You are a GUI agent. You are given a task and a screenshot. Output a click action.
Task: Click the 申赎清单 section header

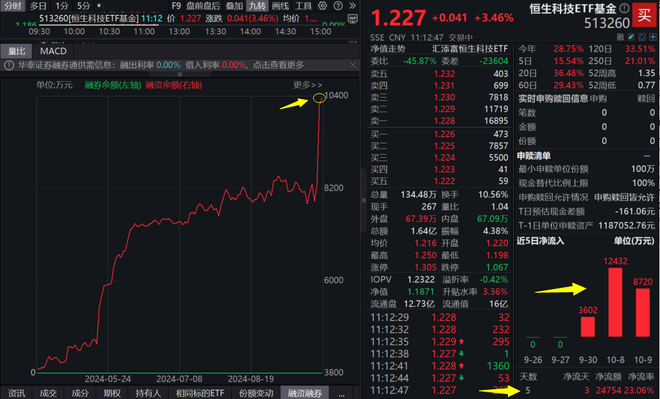pyautogui.click(x=534, y=156)
